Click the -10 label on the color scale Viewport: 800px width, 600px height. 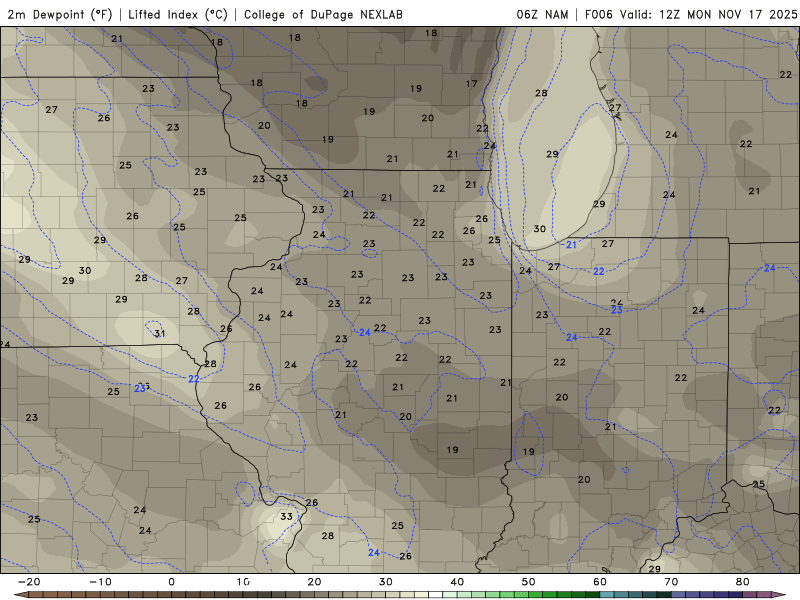(x=100, y=582)
